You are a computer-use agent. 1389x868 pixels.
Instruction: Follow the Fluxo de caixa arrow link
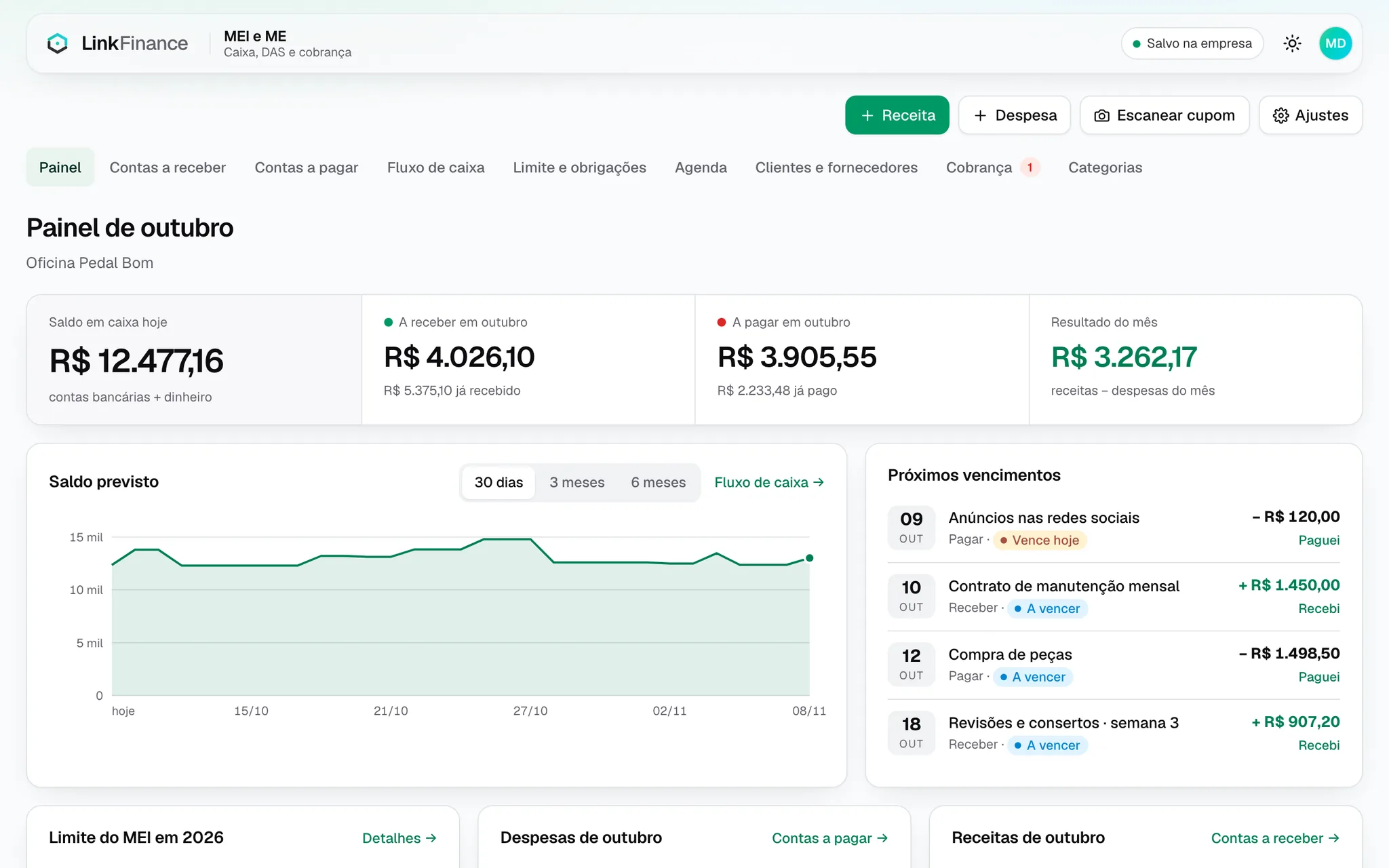(769, 482)
